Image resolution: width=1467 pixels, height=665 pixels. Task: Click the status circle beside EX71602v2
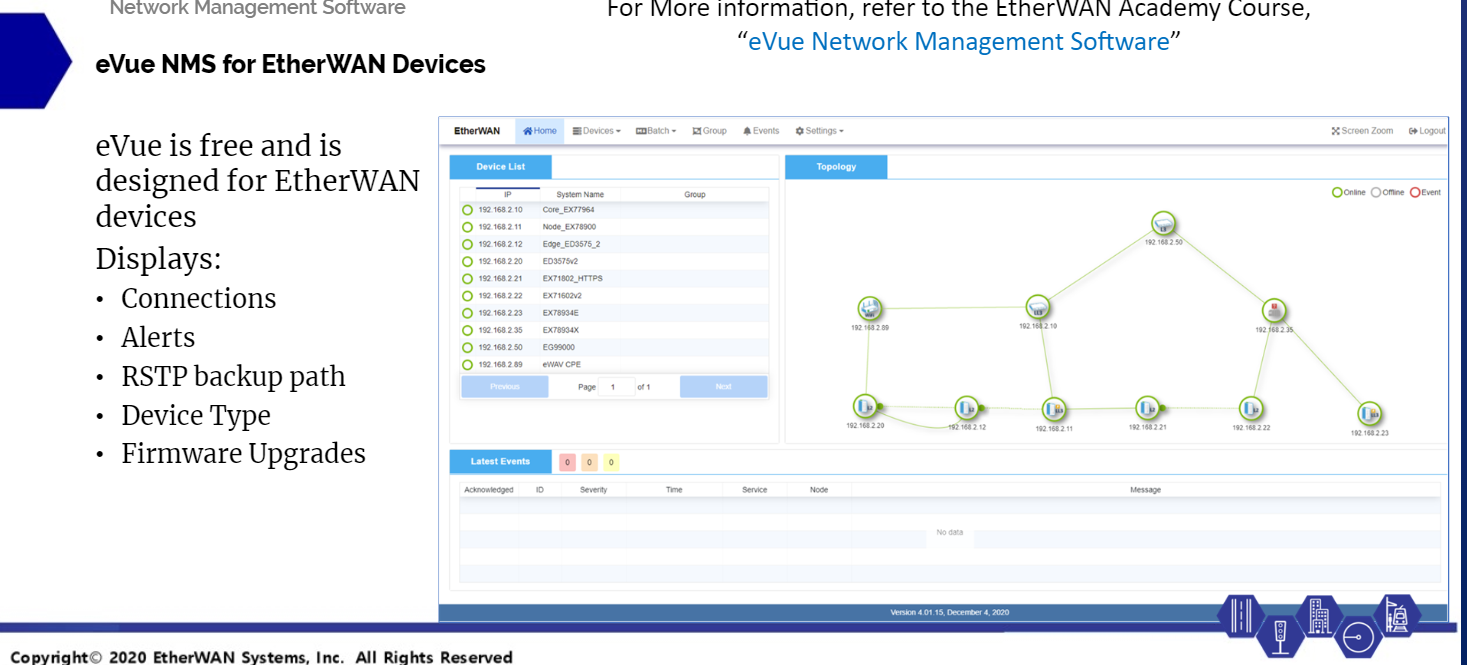tap(467, 296)
